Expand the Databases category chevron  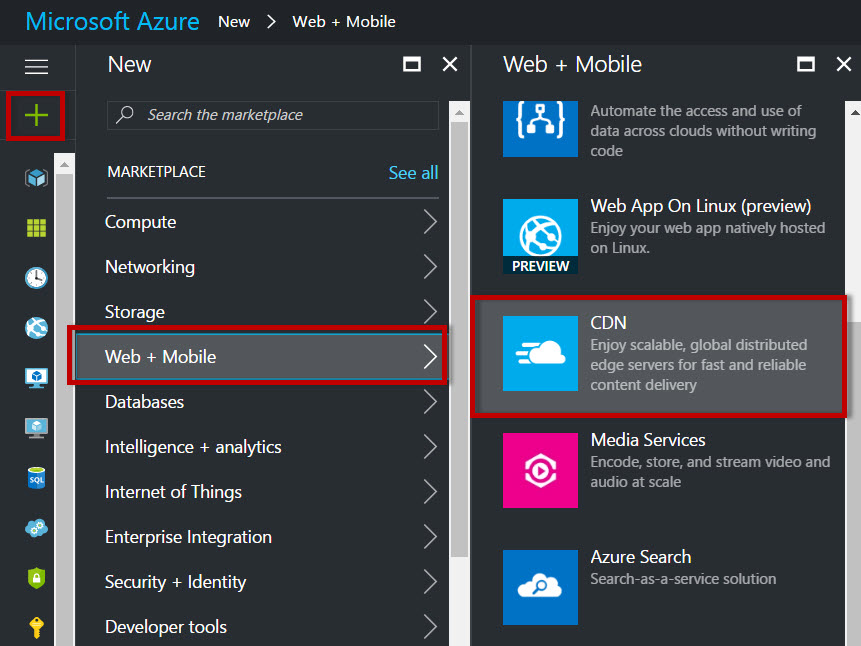[x=430, y=402]
